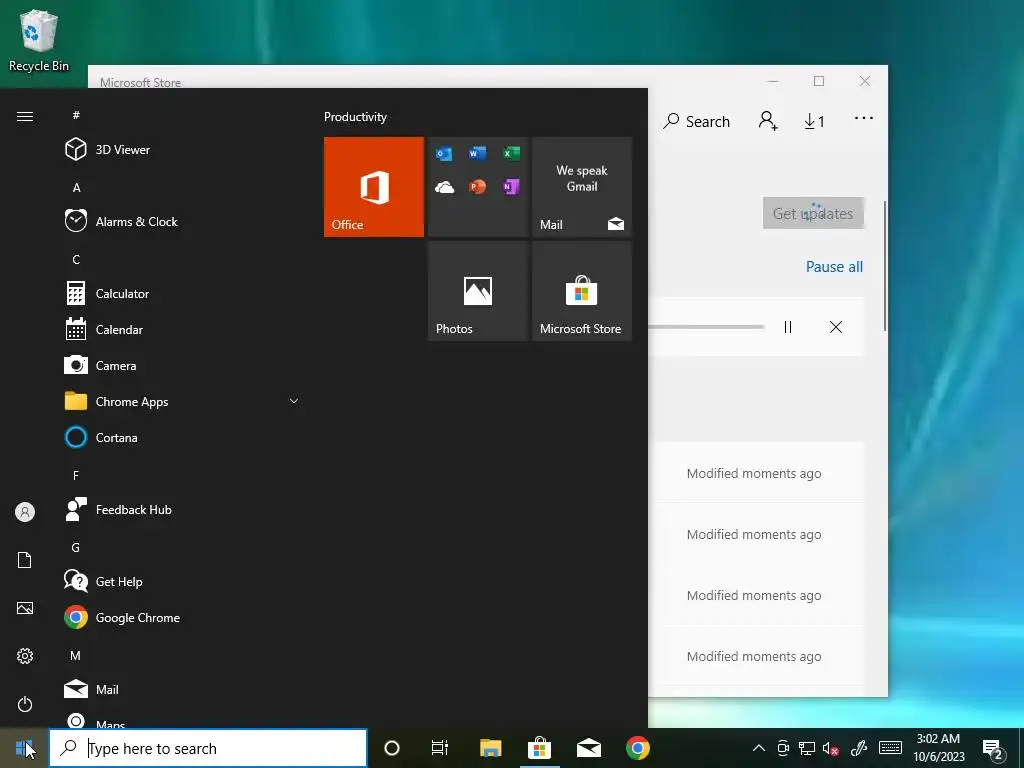The width and height of the screenshot is (1024, 768).
Task: Cancel the current download with X
Action: [836, 327]
